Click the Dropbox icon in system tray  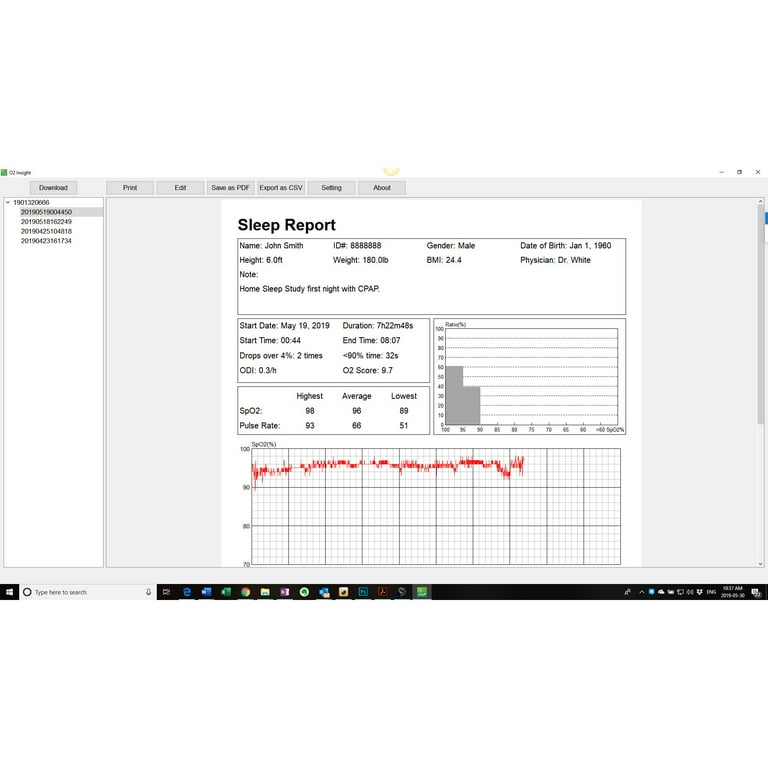699,592
